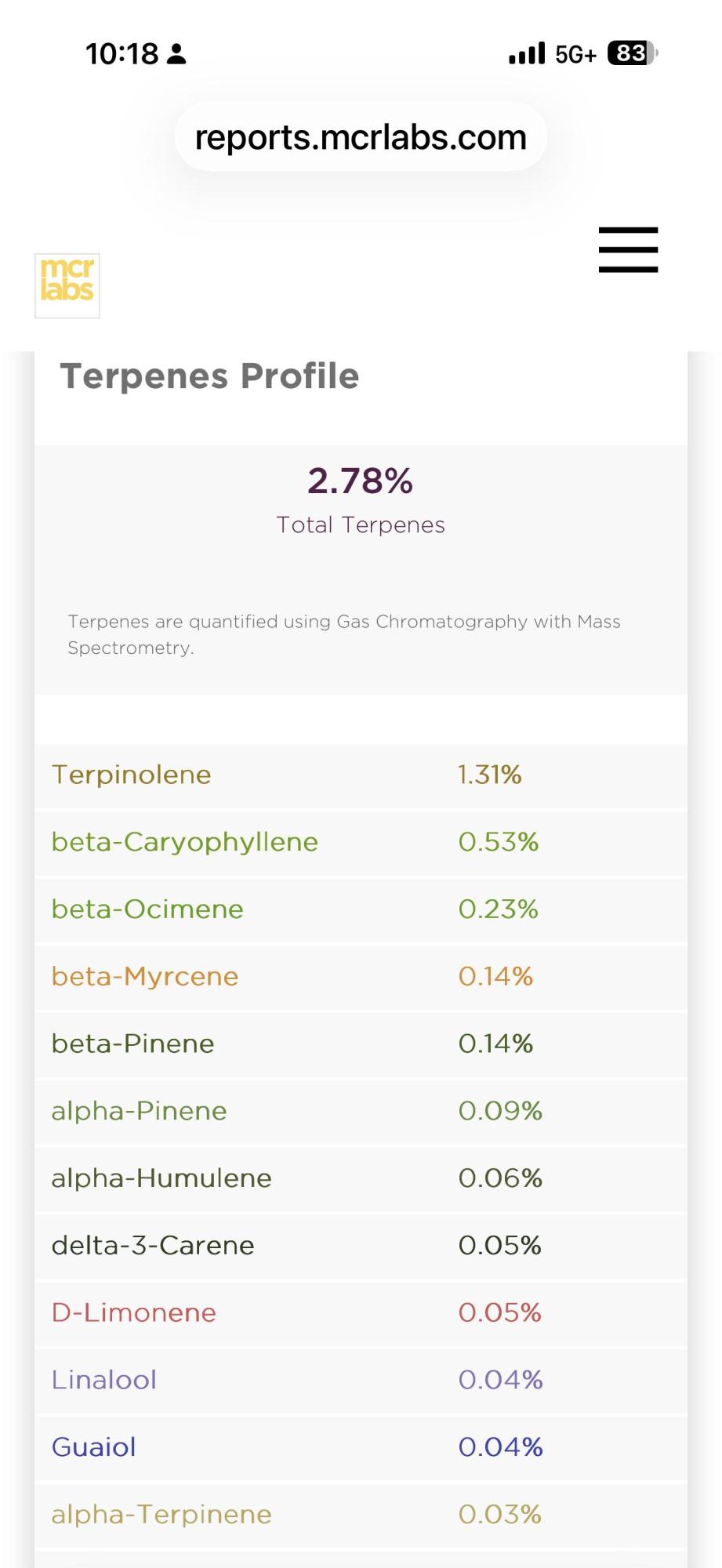Tap the beta-Pinene label
The width and height of the screenshot is (722, 1568).
click(132, 1044)
